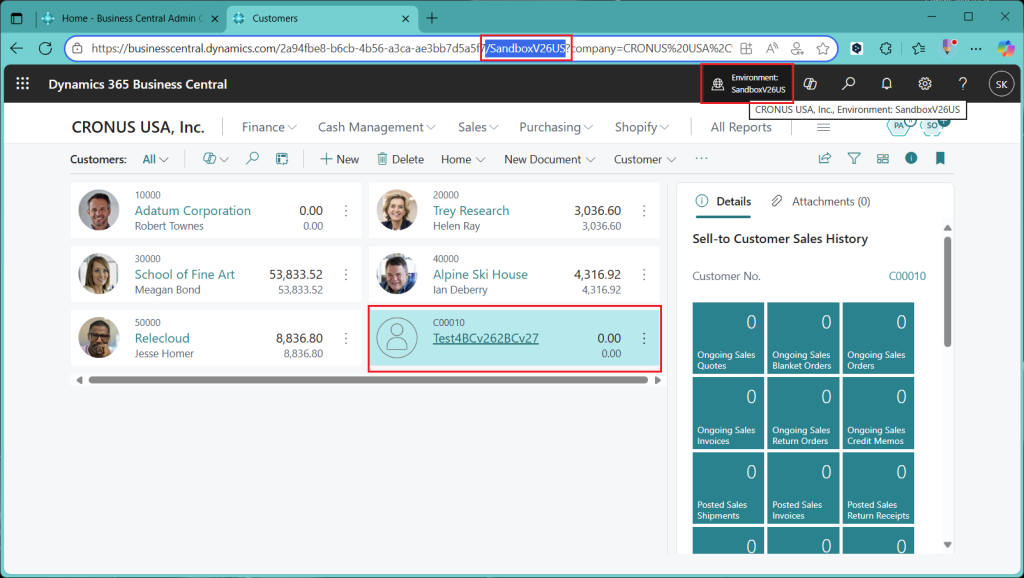
Task: Click the New button
Action: point(339,159)
